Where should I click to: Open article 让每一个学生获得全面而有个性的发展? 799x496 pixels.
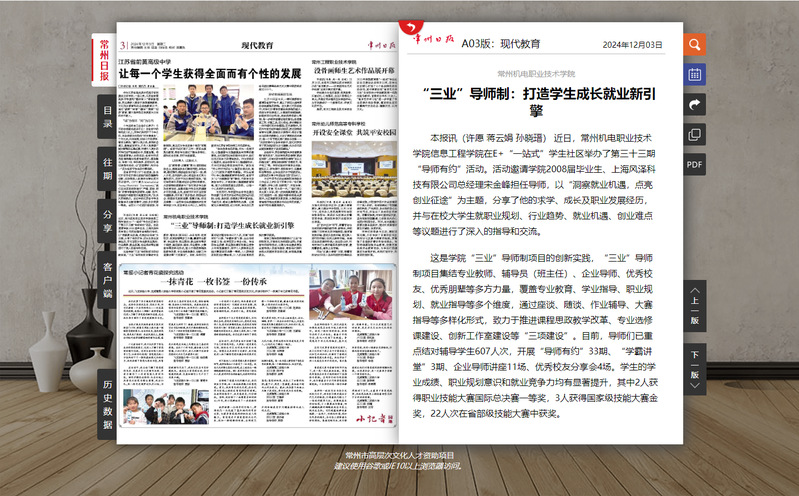pos(210,74)
